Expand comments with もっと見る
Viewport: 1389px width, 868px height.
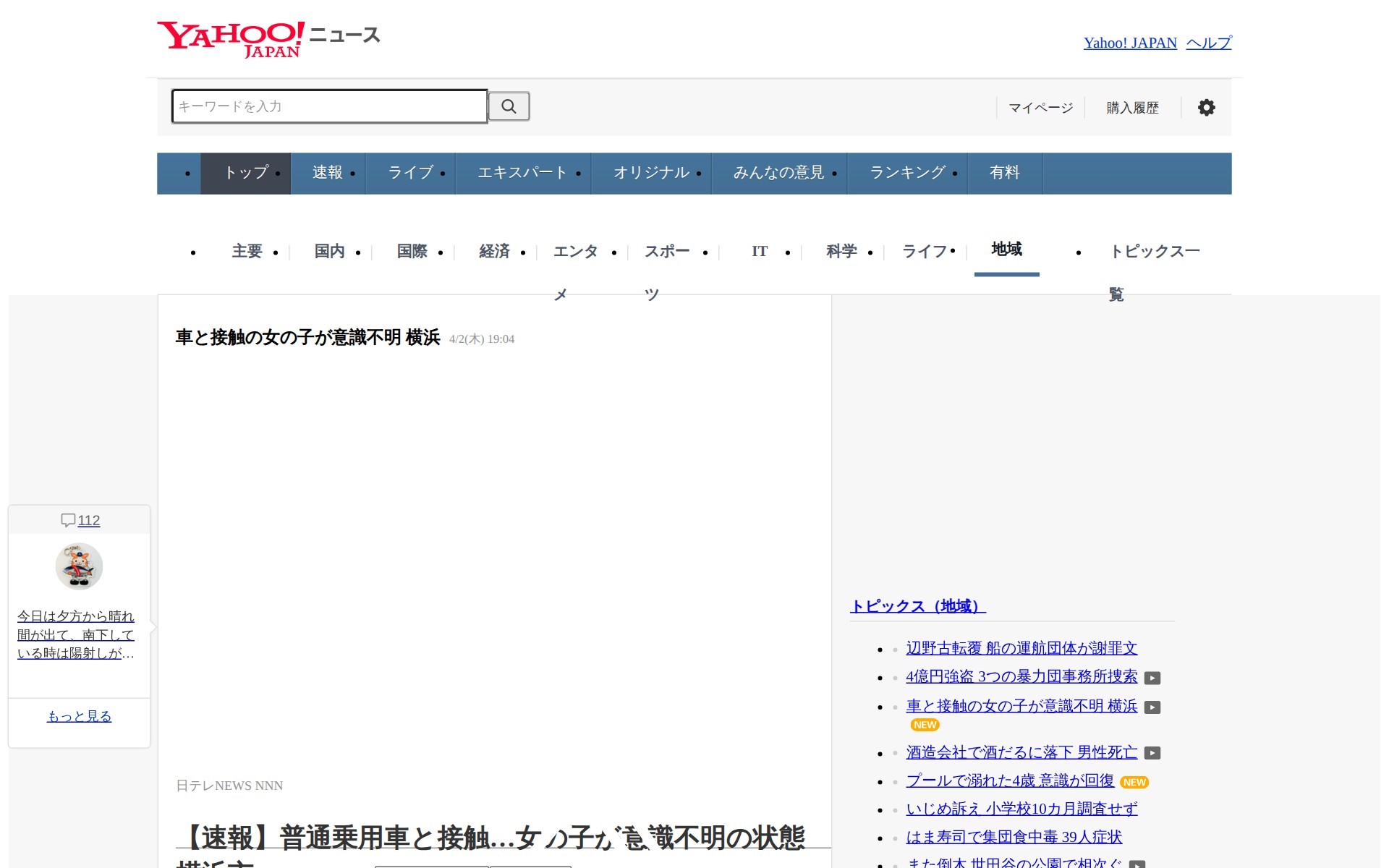pos(79,716)
